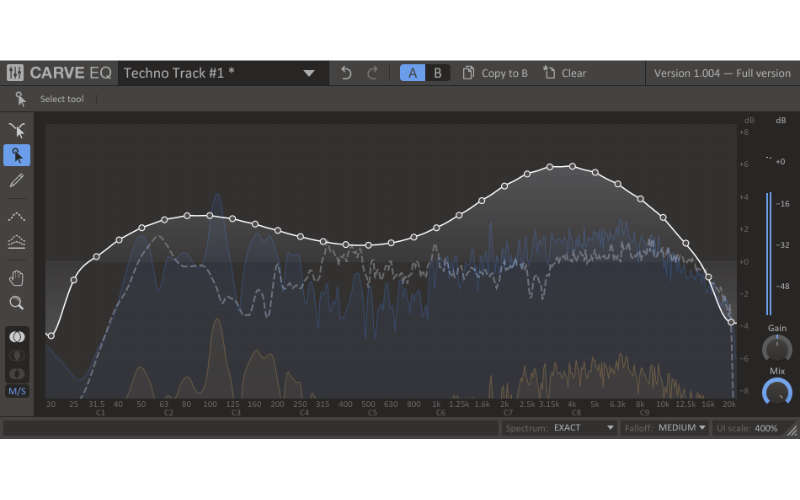The height and width of the screenshot is (500, 800).
Task: Click the resize grip in bottom corner
Action: click(x=792, y=431)
